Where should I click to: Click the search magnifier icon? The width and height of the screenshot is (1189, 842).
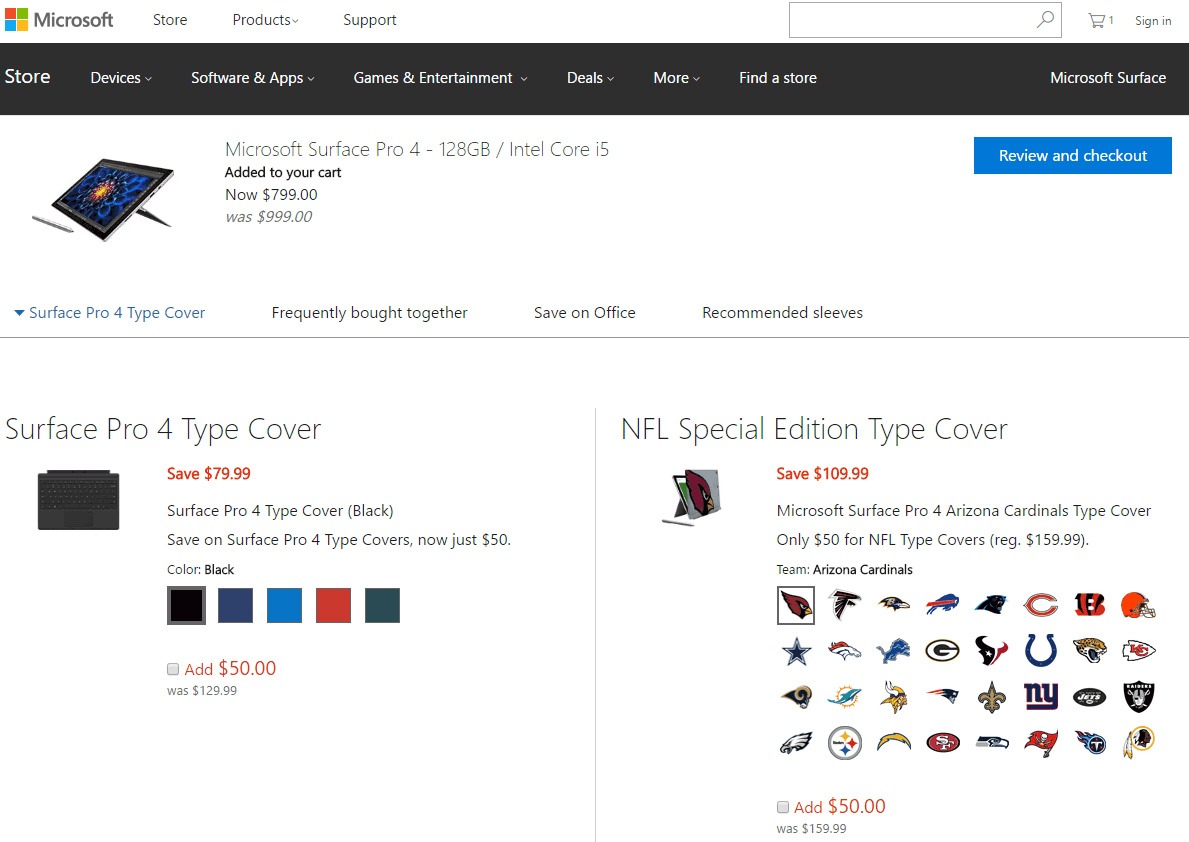(1045, 19)
